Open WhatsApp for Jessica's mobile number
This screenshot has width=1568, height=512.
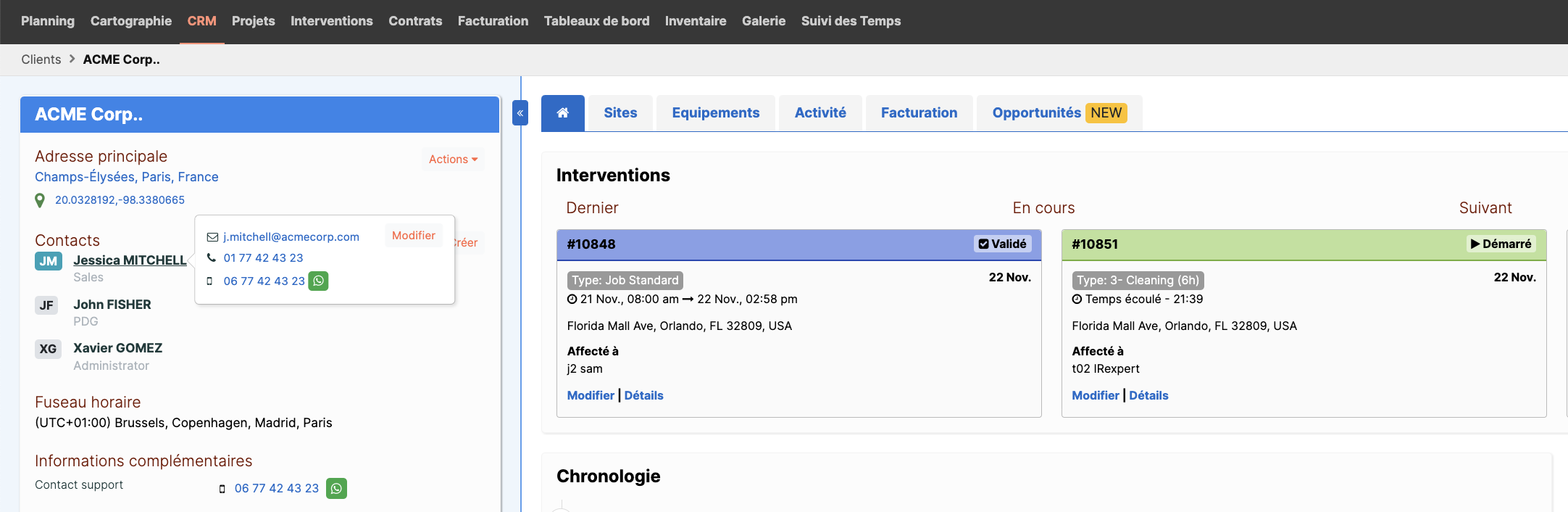point(318,281)
